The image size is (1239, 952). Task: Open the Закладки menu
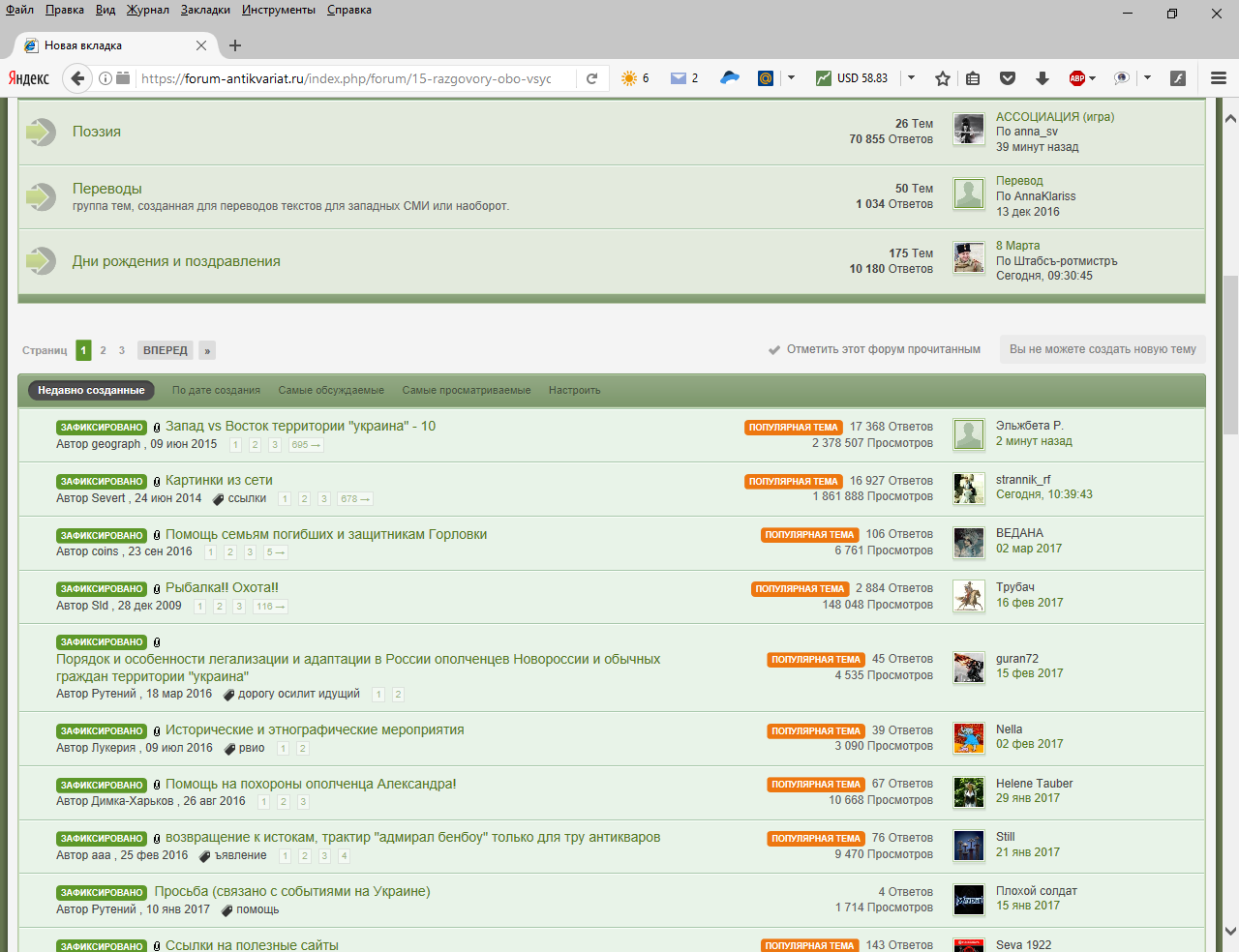[205, 10]
